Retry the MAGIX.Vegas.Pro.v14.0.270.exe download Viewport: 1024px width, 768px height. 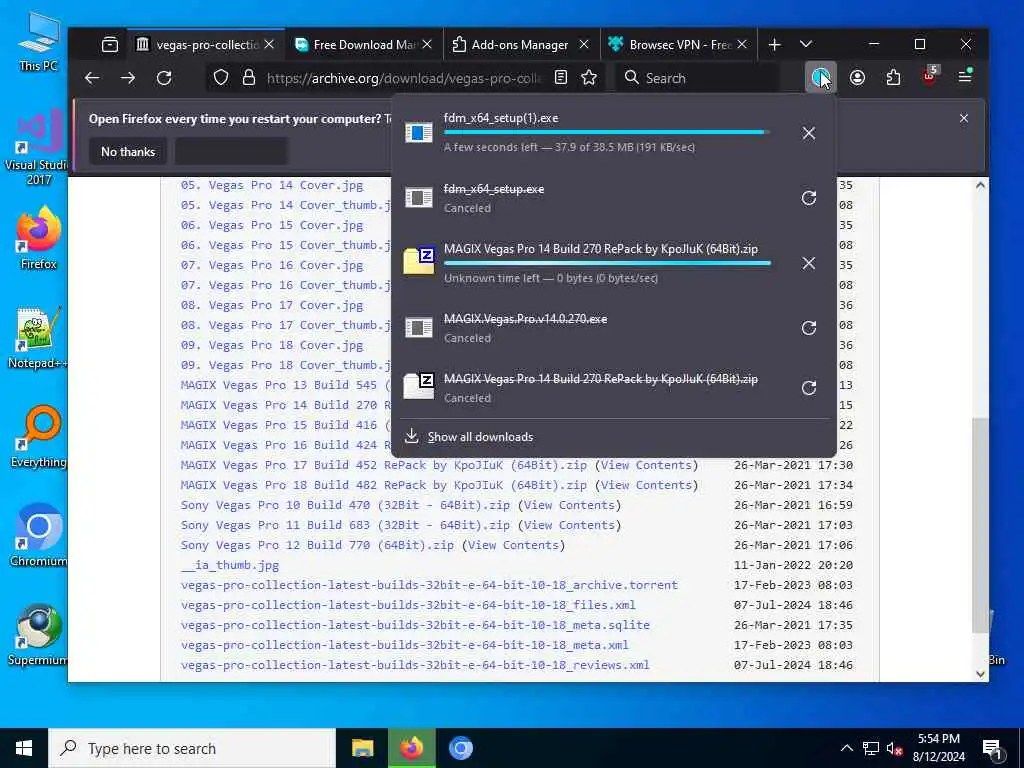pos(809,328)
